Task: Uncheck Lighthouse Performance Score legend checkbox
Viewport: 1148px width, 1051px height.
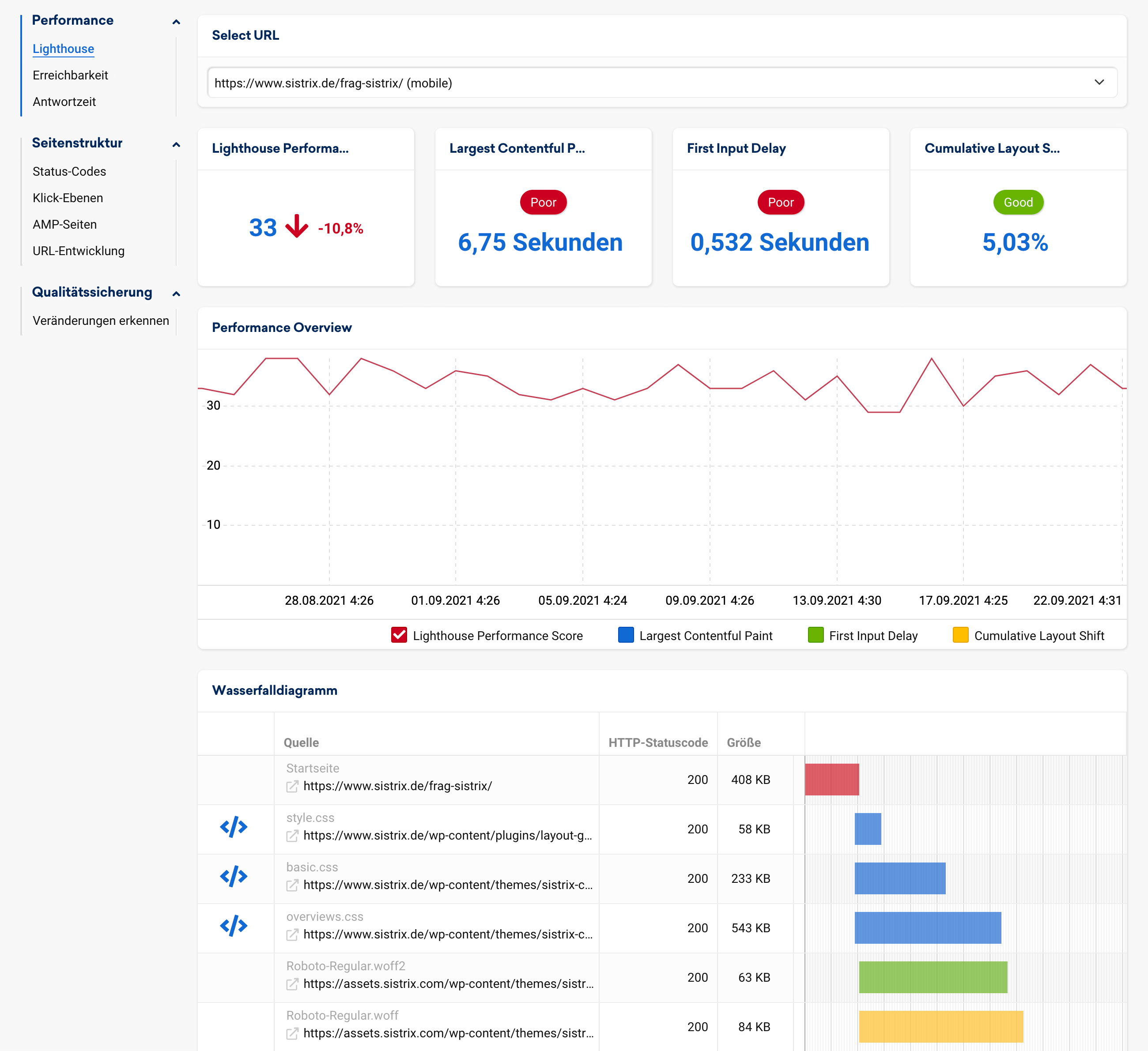Action: (399, 635)
